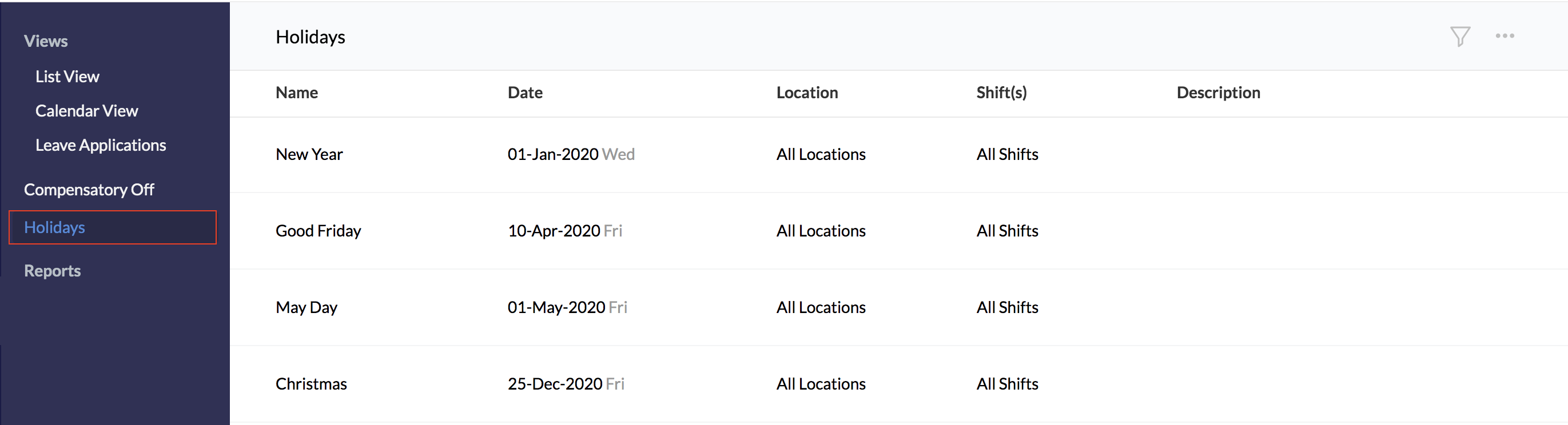
Task: Open the holidays filter icon
Action: (1460, 37)
